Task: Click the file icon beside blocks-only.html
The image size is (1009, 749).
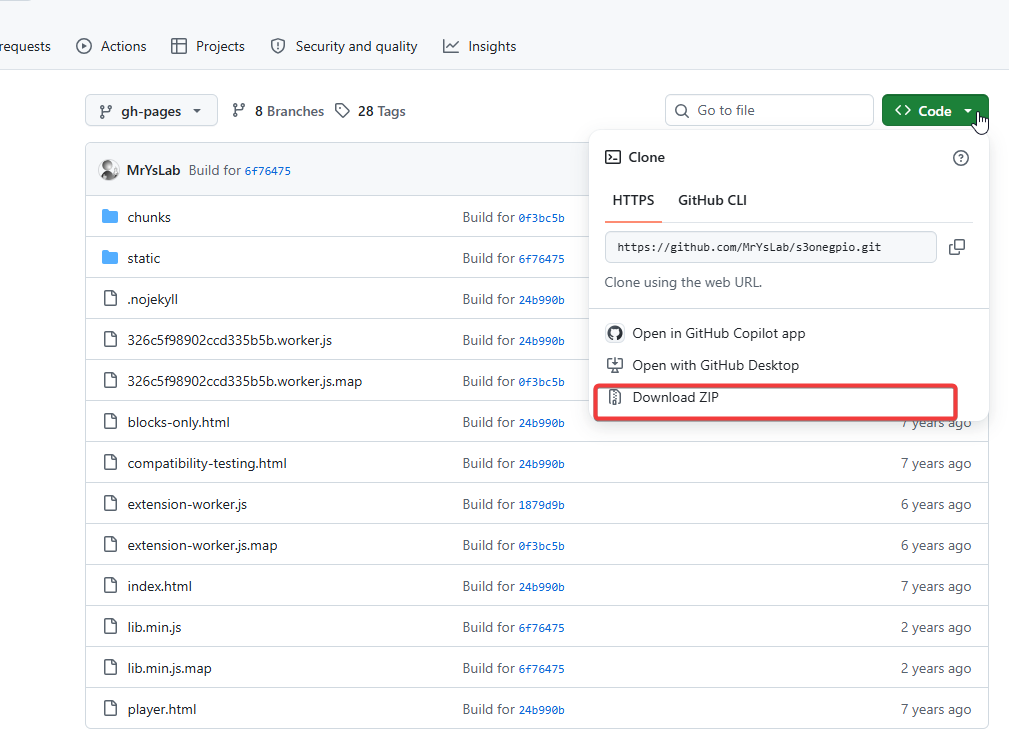Action: (111, 421)
